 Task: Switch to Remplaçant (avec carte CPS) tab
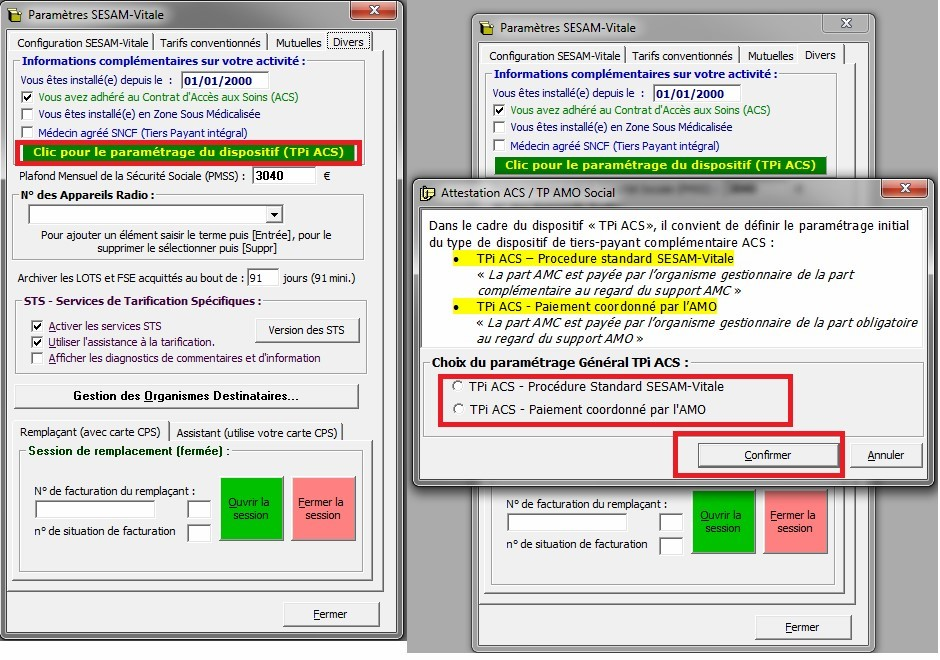tap(90, 432)
